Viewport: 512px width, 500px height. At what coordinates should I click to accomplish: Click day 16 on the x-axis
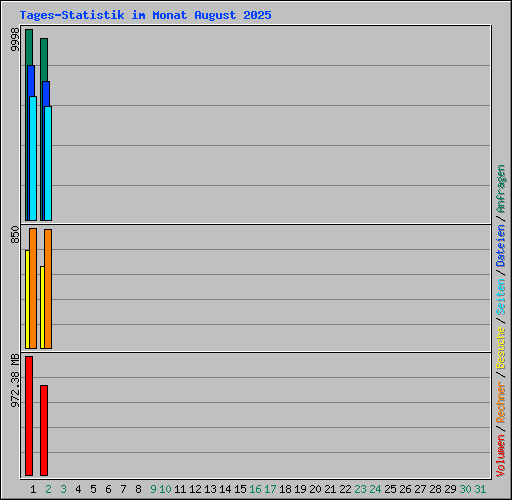tap(255, 489)
